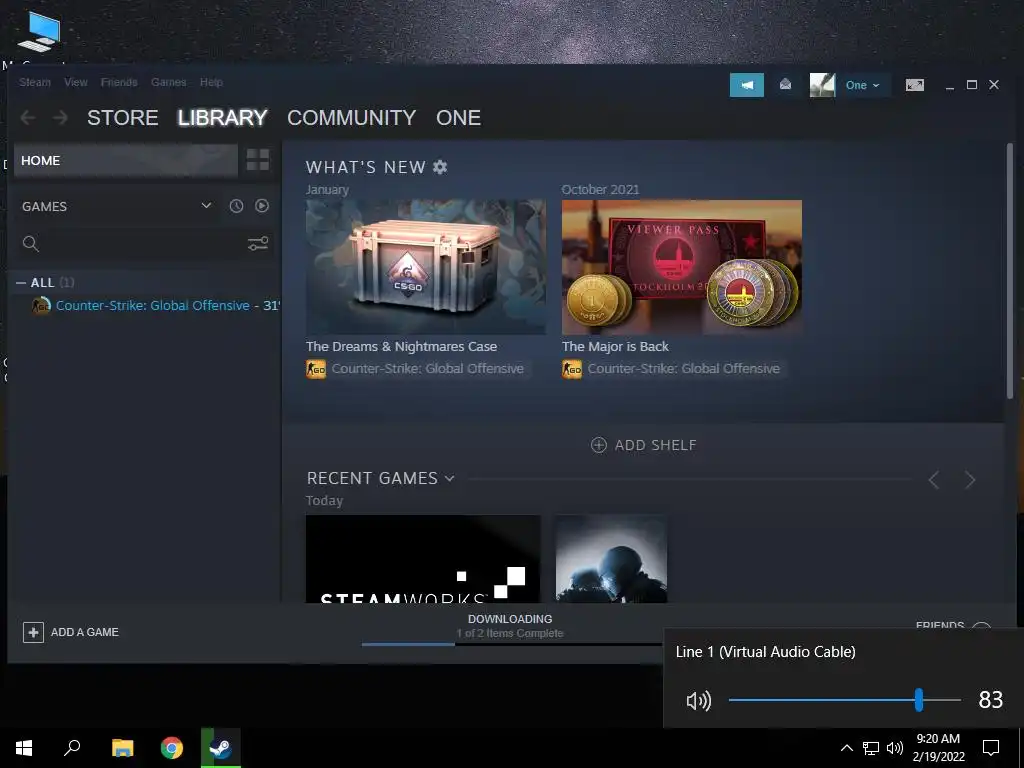
Task: Open the Help menu
Action: pos(211,82)
